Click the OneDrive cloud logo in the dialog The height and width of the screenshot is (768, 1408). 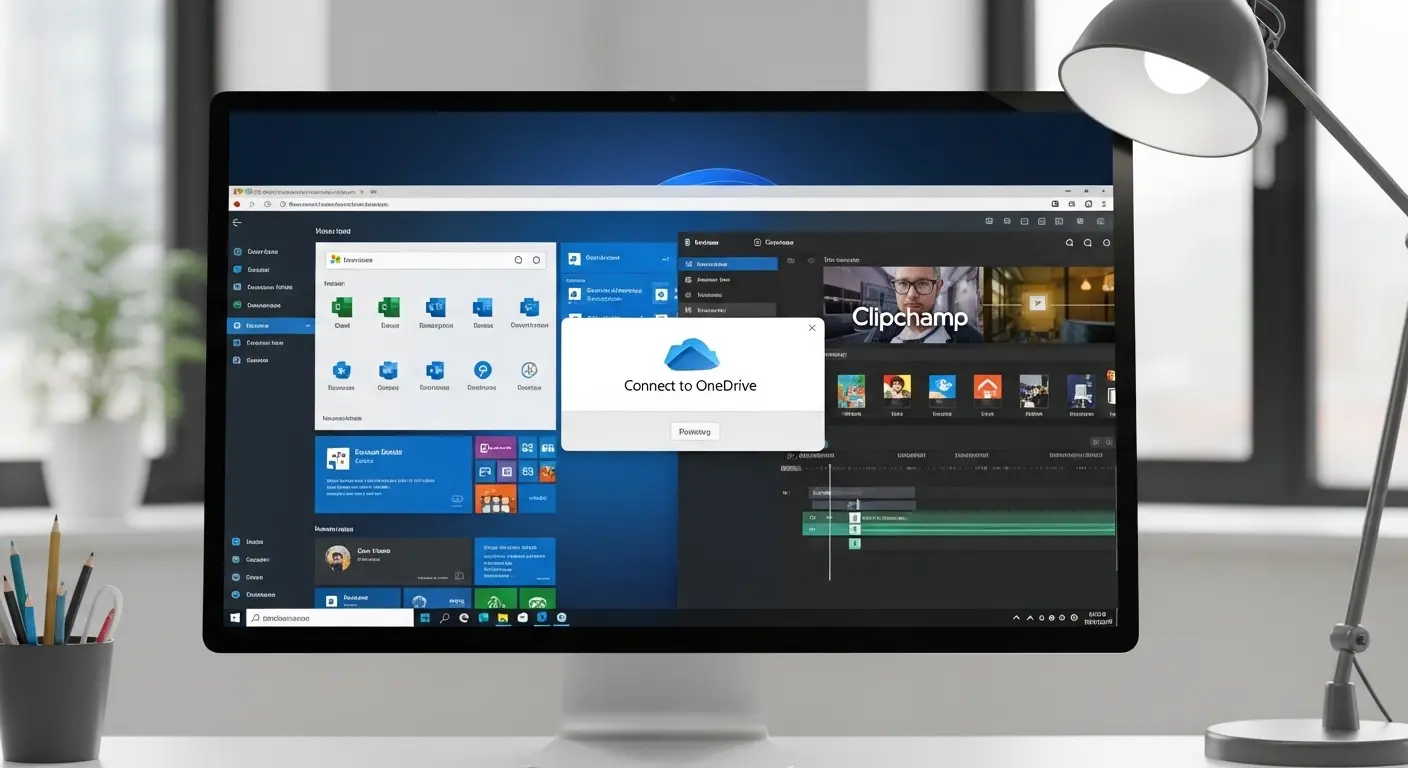click(690, 356)
